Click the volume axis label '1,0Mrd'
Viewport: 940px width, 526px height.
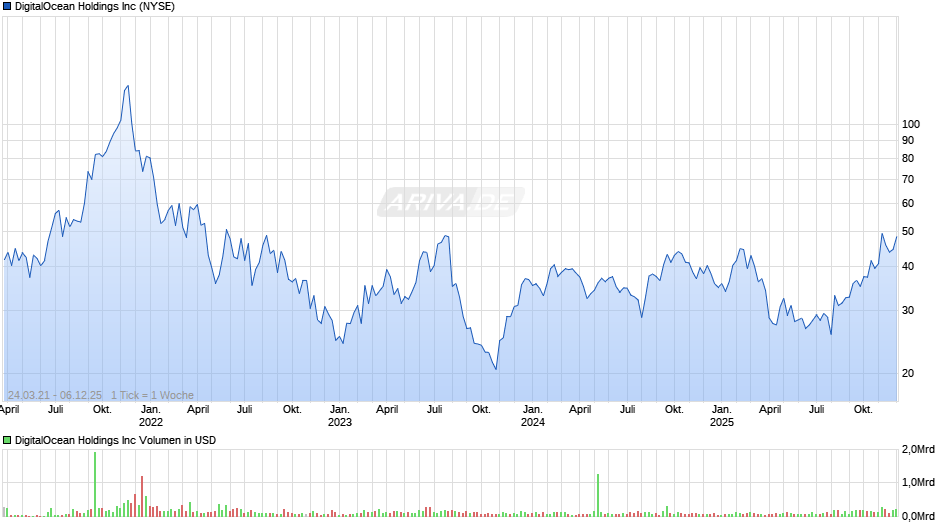coord(918,482)
